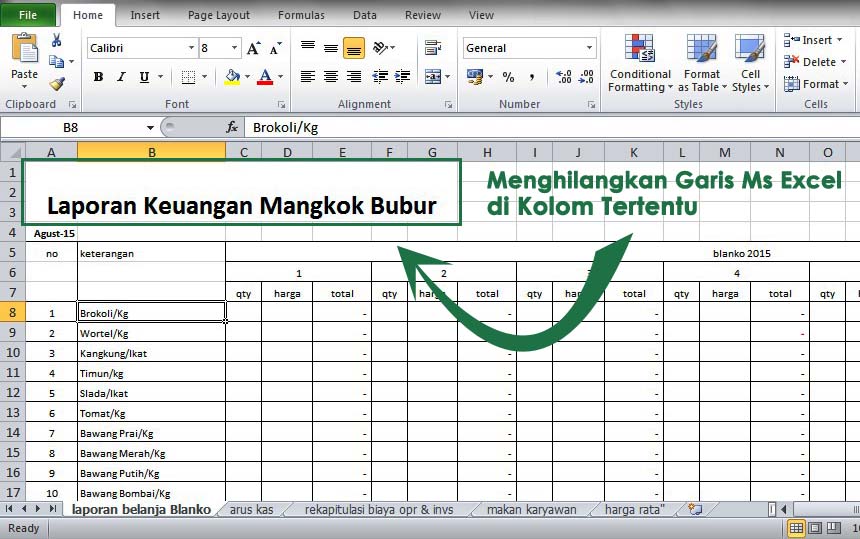Select the cell with Wortel/Kg
This screenshot has width=860, height=539.
click(x=151, y=333)
